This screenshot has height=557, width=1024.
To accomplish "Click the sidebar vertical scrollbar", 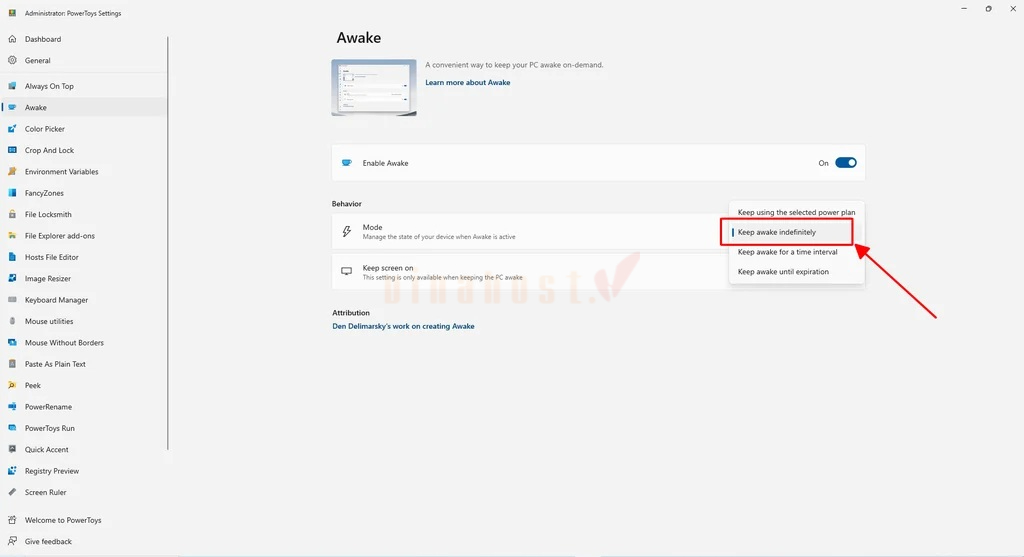I will pyautogui.click(x=168, y=243).
